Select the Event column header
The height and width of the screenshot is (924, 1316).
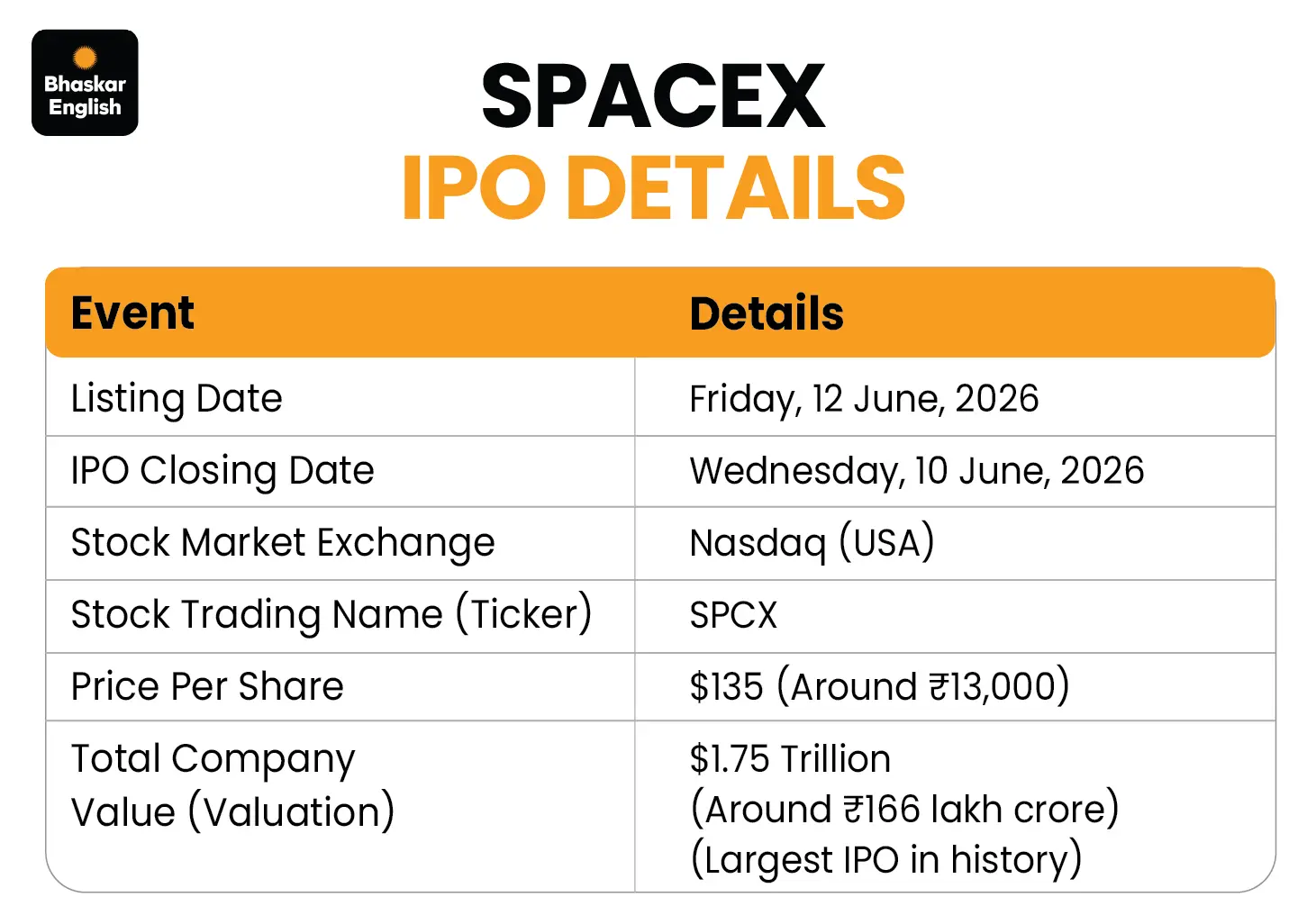132,313
